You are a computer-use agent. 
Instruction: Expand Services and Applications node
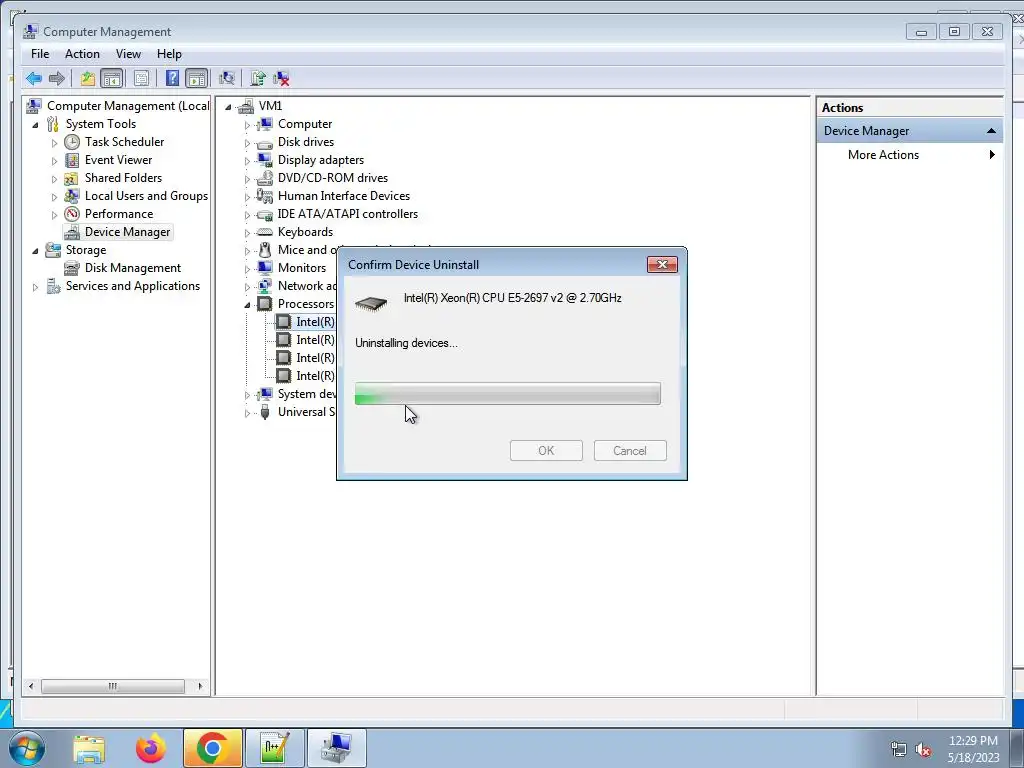click(35, 287)
